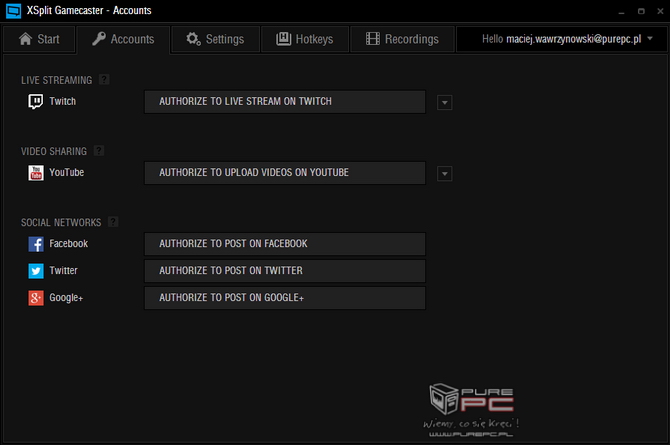This screenshot has height=445, width=670.
Task: Expand the YouTube options dropdown arrow
Action: (444, 174)
